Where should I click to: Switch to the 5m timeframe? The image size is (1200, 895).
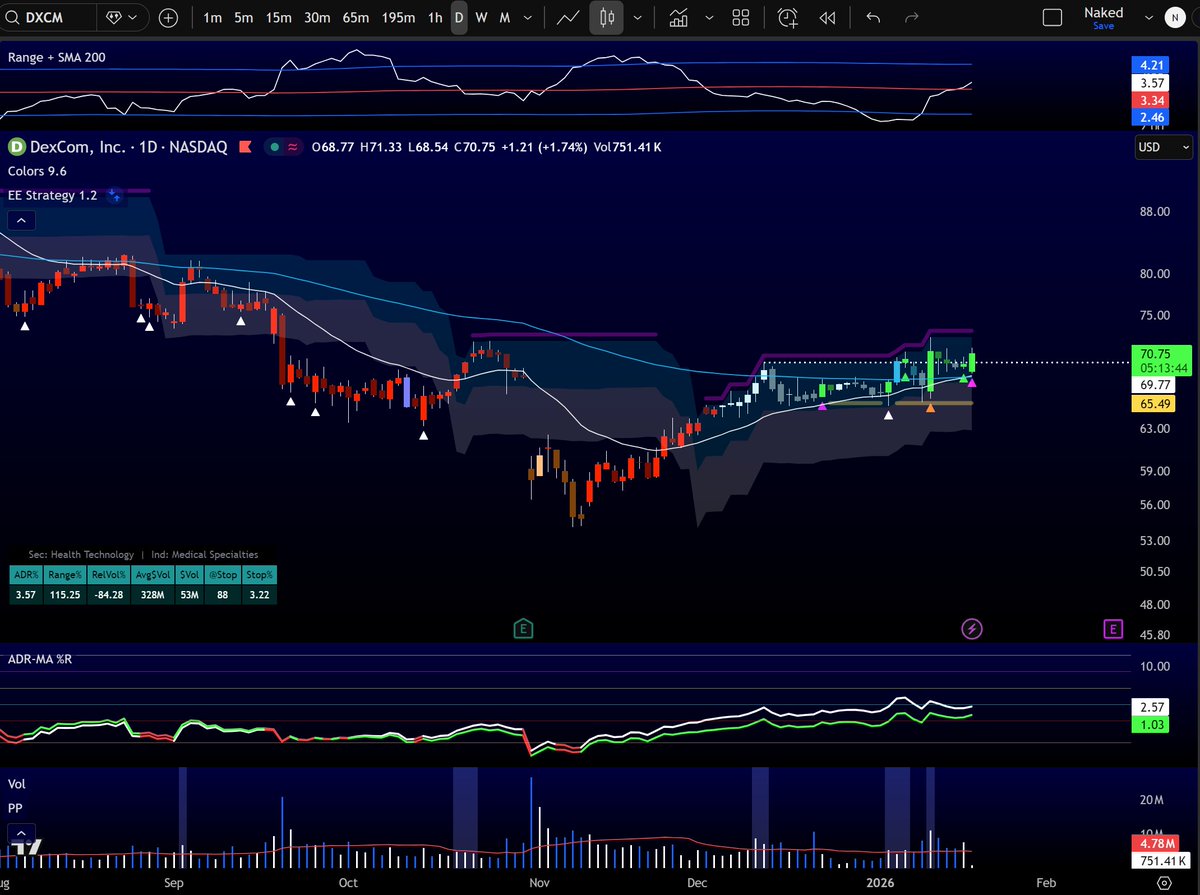coord(244,17)
